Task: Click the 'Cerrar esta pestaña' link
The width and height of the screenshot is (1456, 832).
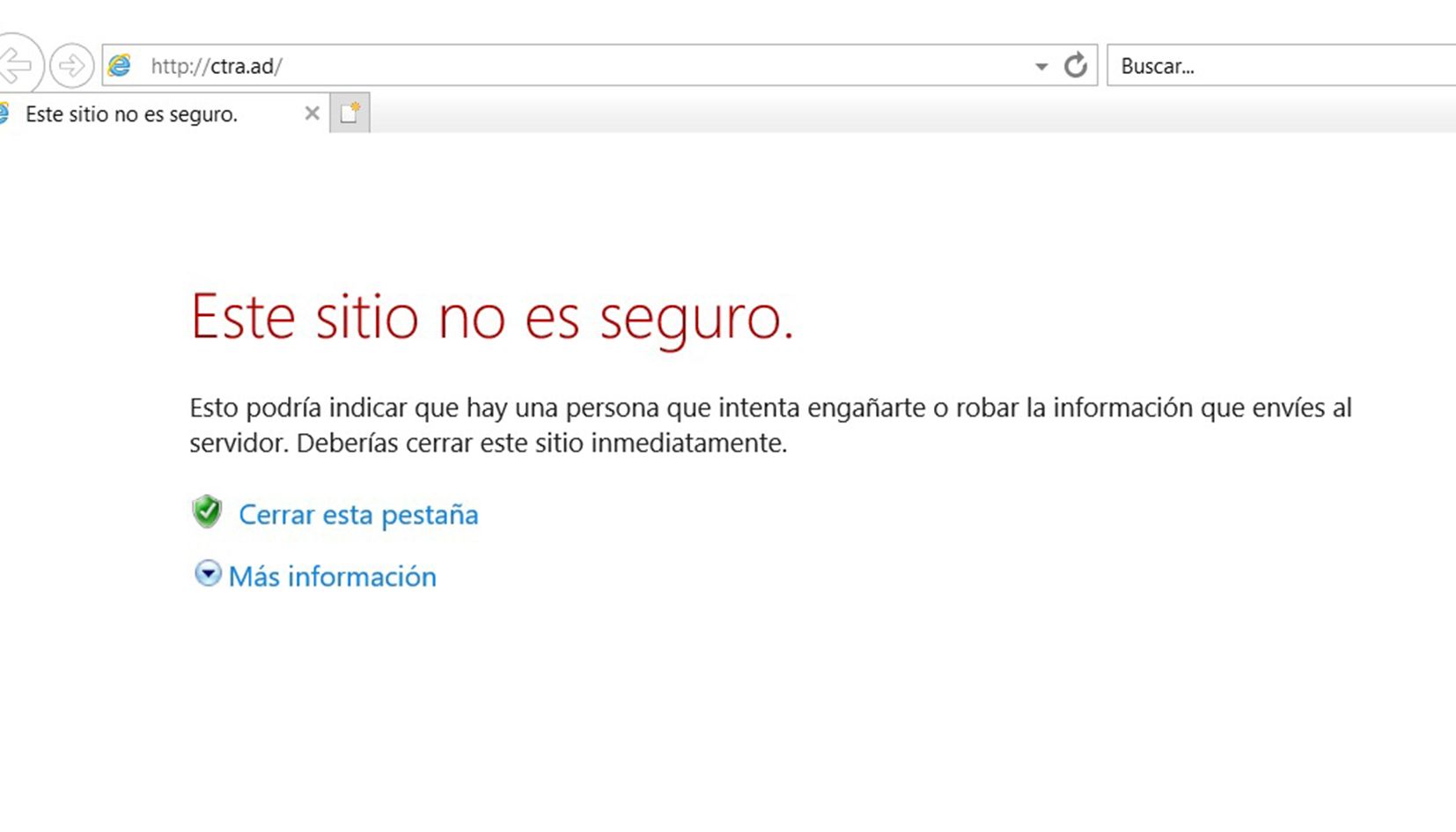Action: tap(358, 514)
